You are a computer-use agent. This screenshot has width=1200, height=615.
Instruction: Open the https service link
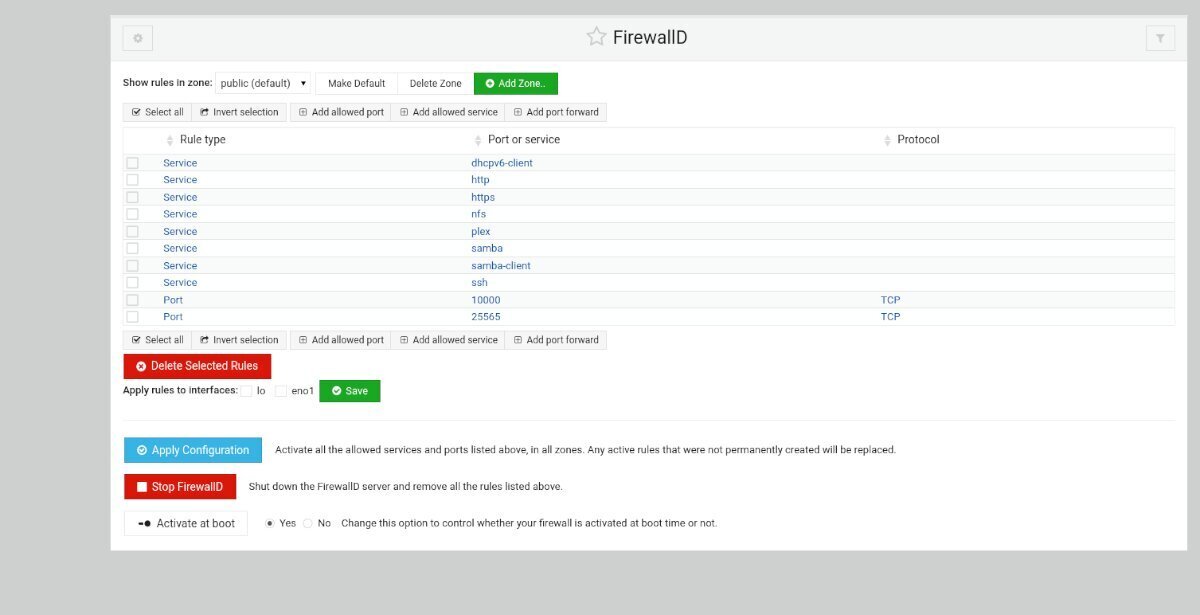[x=483, y=197]
